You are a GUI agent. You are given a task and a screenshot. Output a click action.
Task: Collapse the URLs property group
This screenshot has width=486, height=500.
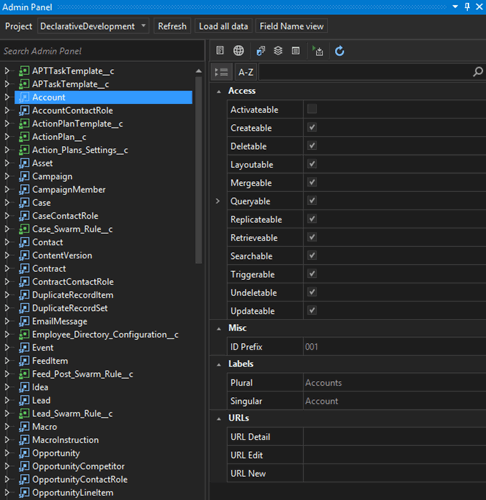pyautogui.click(x=219, y=419)
